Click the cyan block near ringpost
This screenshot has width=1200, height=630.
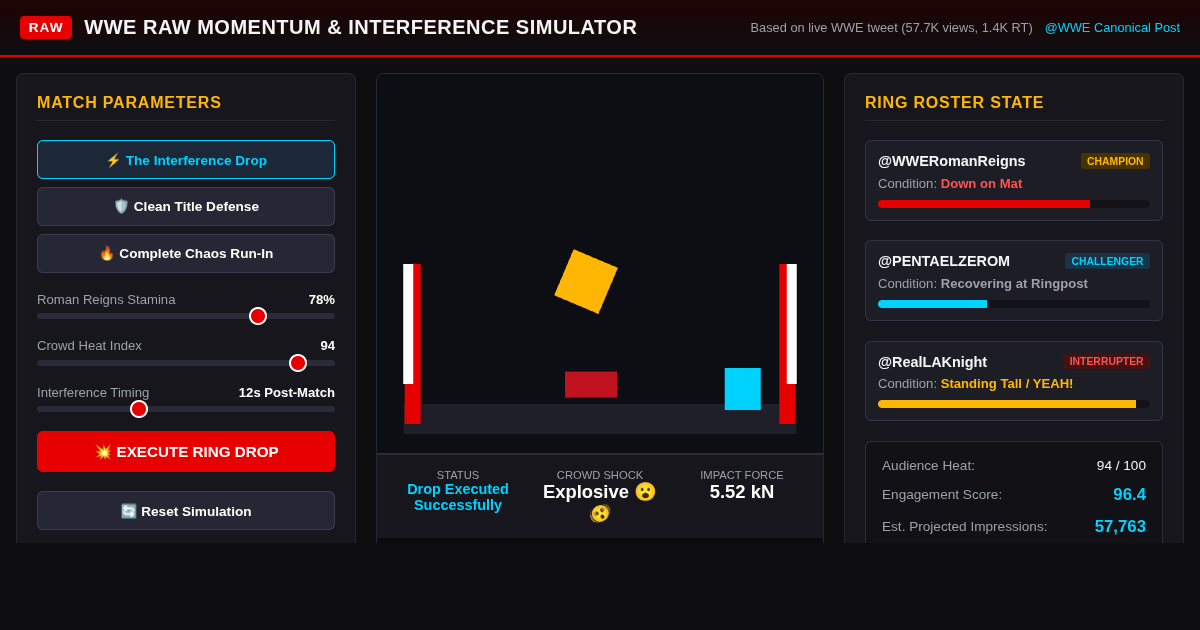click(743, 389)
